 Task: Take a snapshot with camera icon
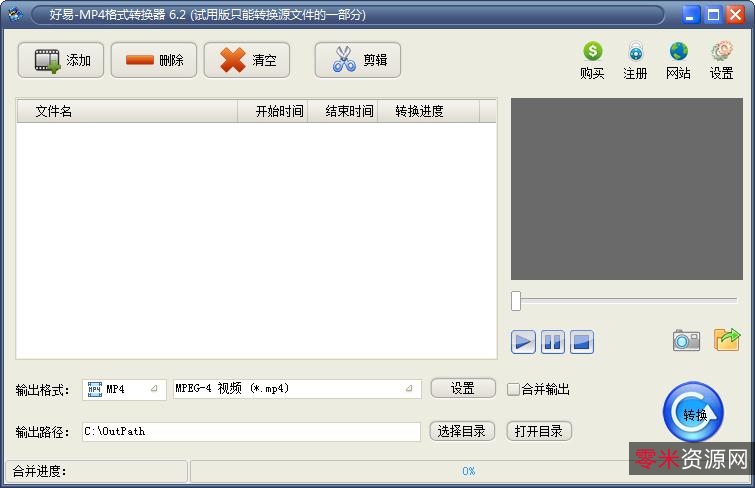coord(686,340)
